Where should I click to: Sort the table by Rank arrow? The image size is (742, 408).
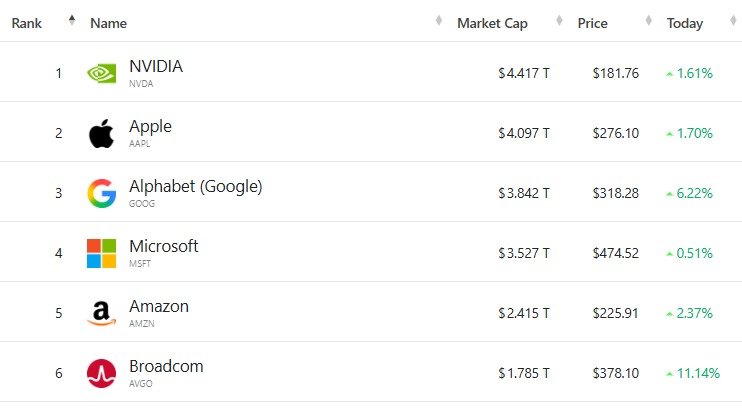(x=71, y=21)
